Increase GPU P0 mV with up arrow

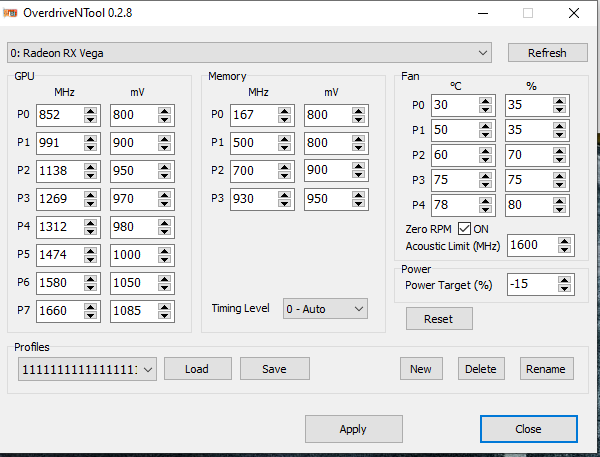coord(165,111)
